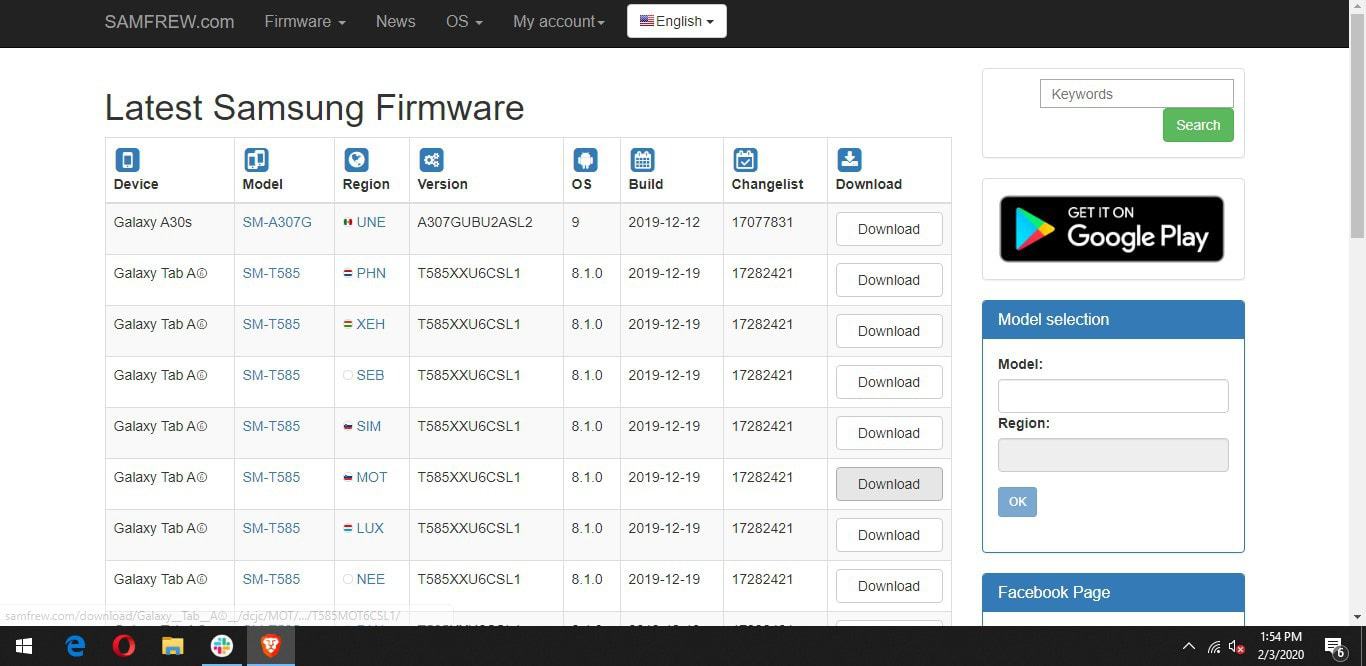Screen dimensions: 1366x666
Task: Click the Changelist calendar-check icon
Action: [745, 160]
